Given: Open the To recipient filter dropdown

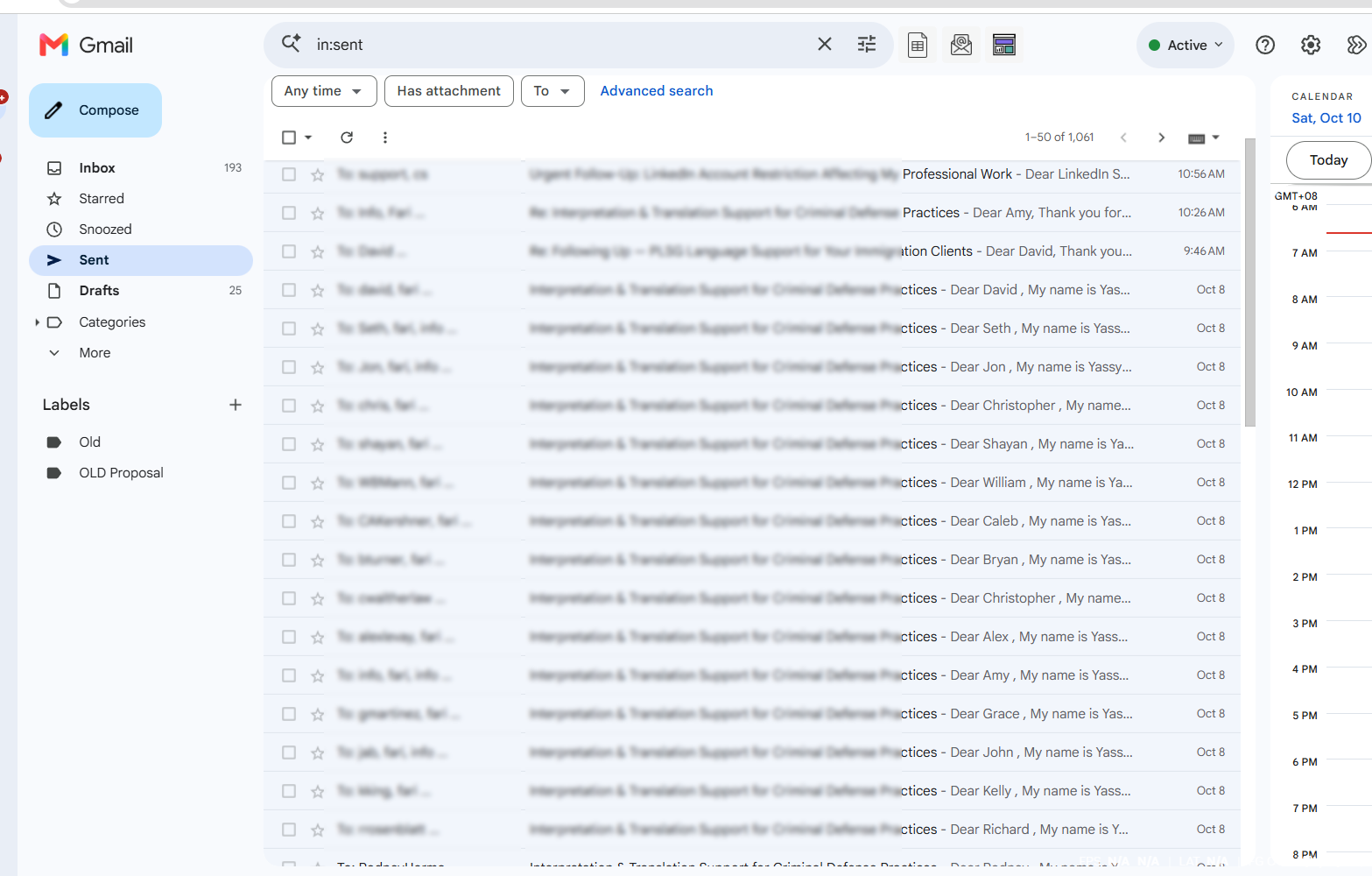Looking at the screenshot, I should point(552,91).
